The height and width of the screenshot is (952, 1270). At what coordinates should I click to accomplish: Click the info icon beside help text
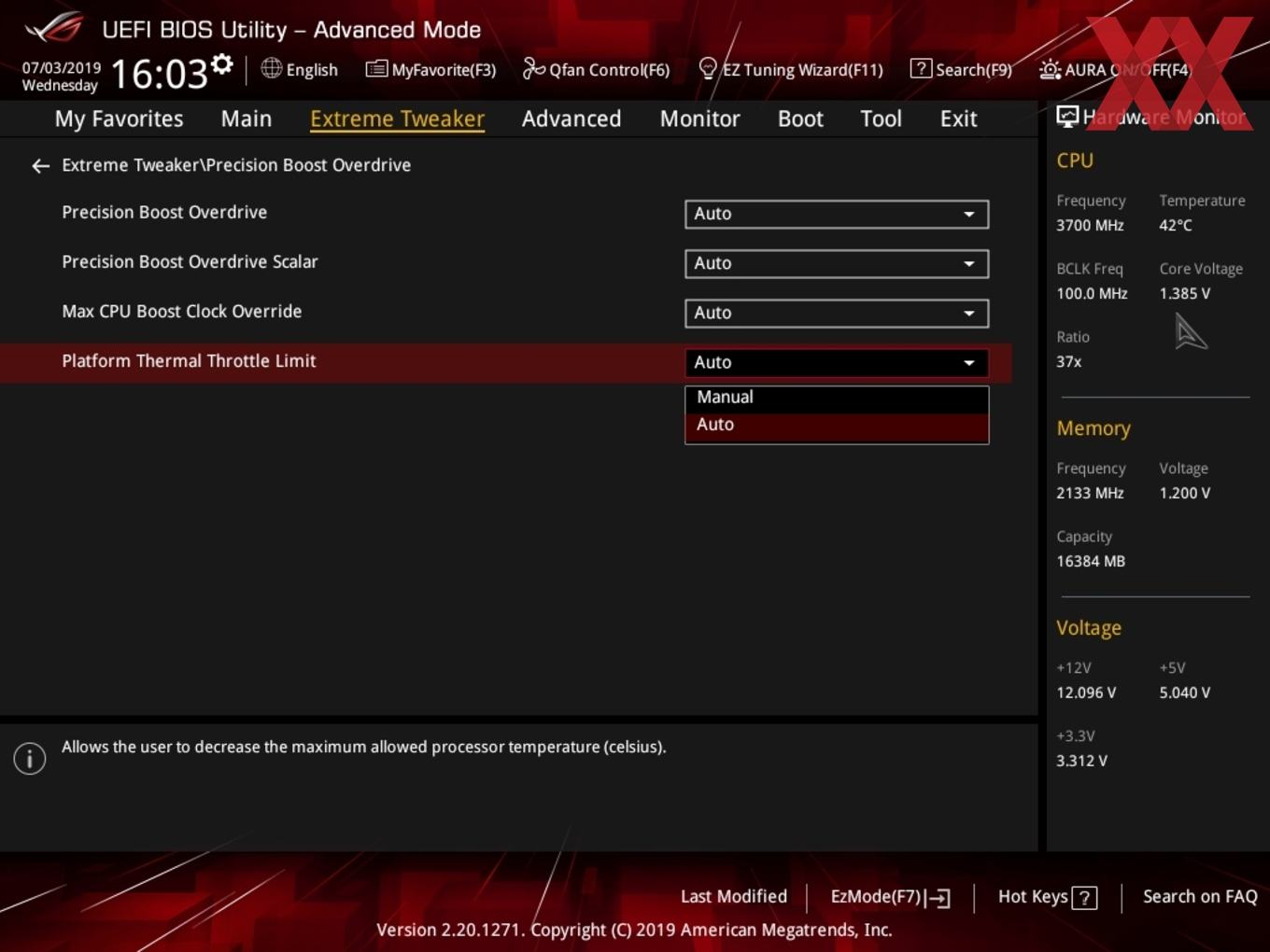(x=30, y=758)
